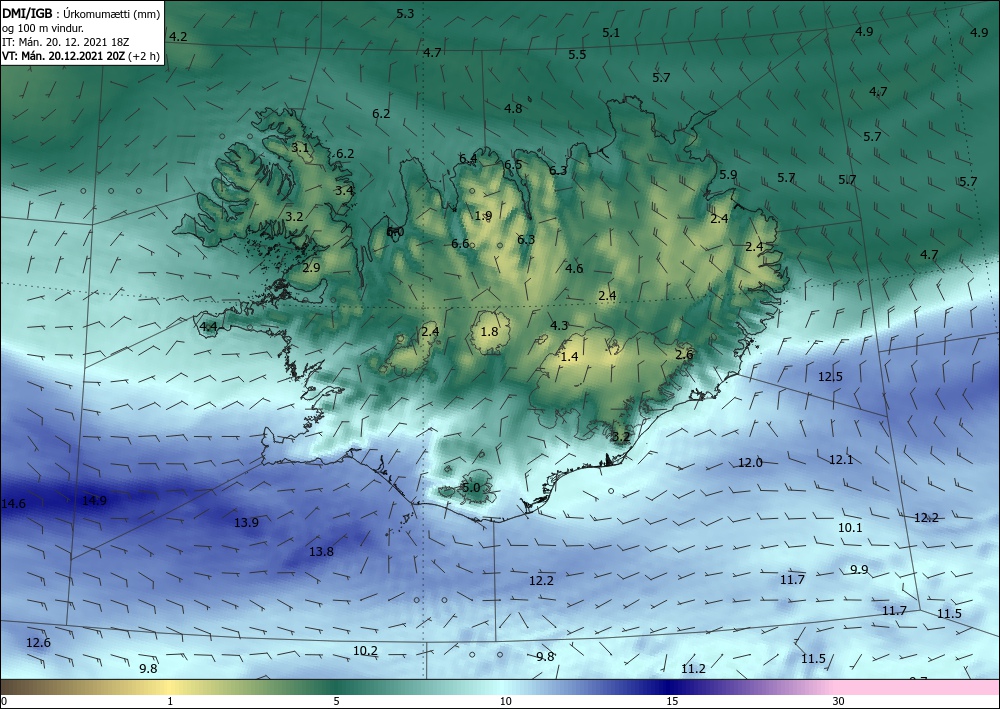Click the 5.1 value on the map
The height and width of the screenshot is (709, 1000).
[x=611, y=33]
